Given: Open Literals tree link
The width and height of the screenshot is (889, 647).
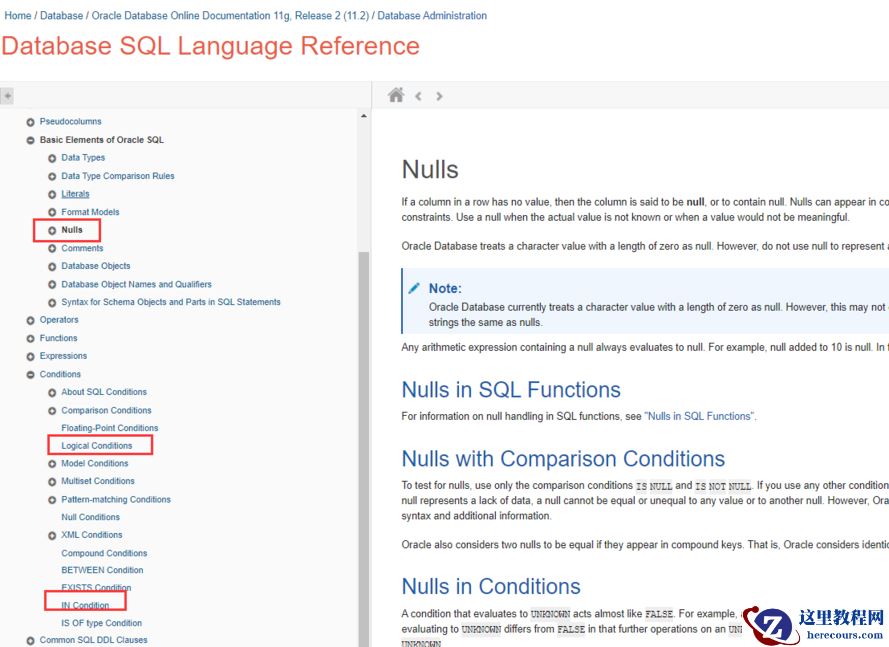Looking at the screenshot, I should point(75,194).
